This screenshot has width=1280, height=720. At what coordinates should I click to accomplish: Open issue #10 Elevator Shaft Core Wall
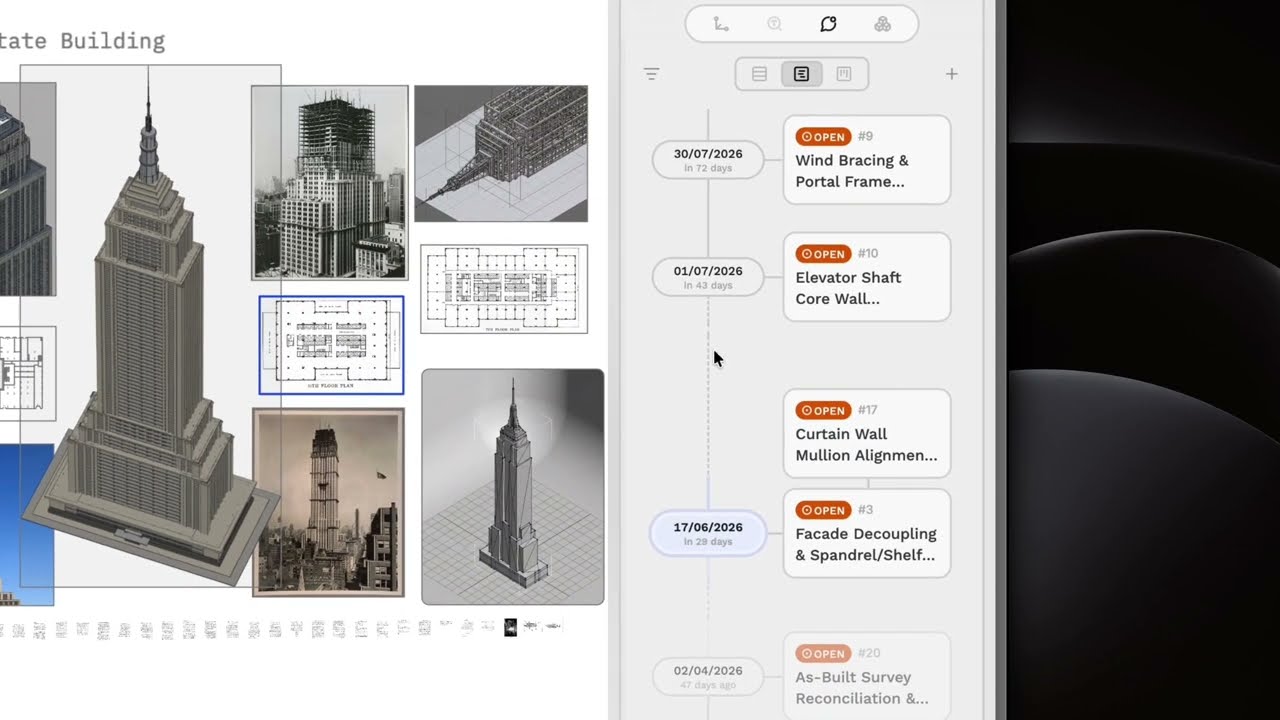[x=867, y=277]
